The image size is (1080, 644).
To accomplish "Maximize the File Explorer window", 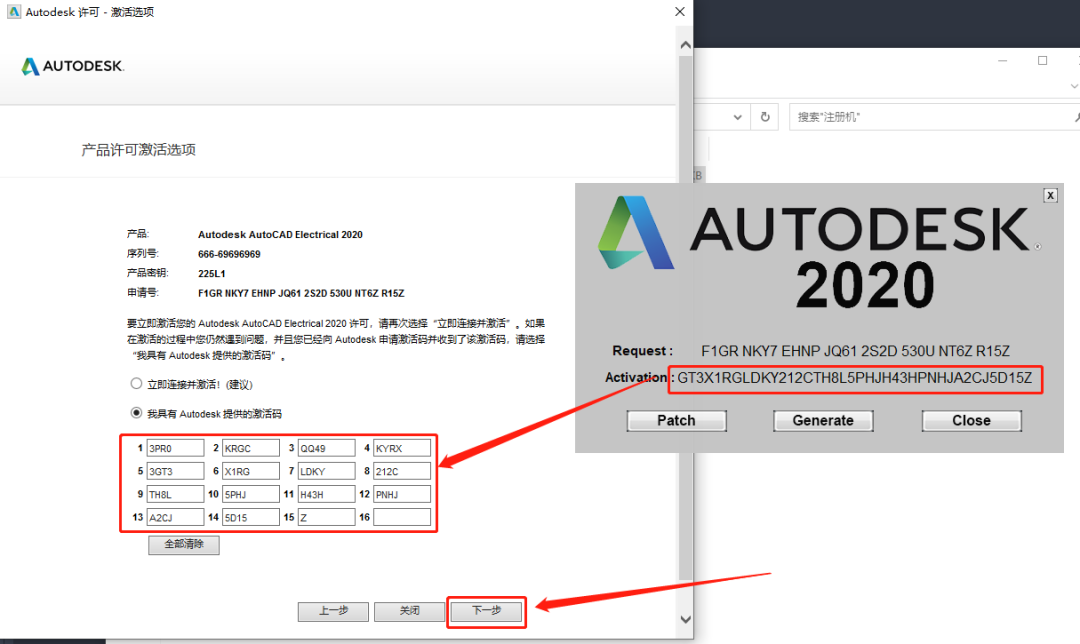I will (1042, 61).
